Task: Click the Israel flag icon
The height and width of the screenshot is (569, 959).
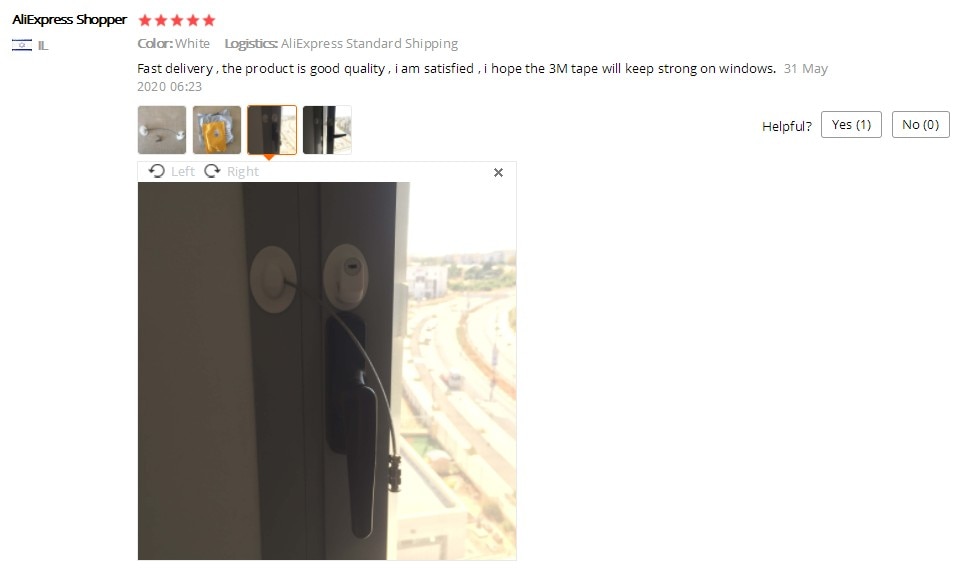Action: 22,45
